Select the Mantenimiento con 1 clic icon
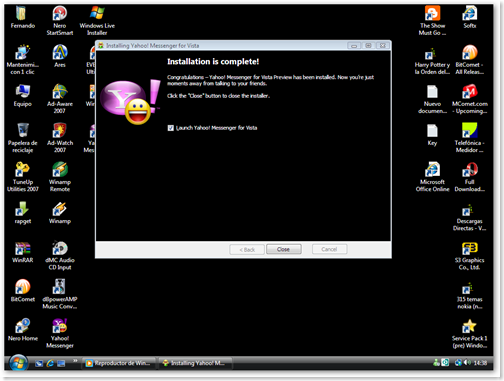 pyautogui.click(x=22, y=60)
